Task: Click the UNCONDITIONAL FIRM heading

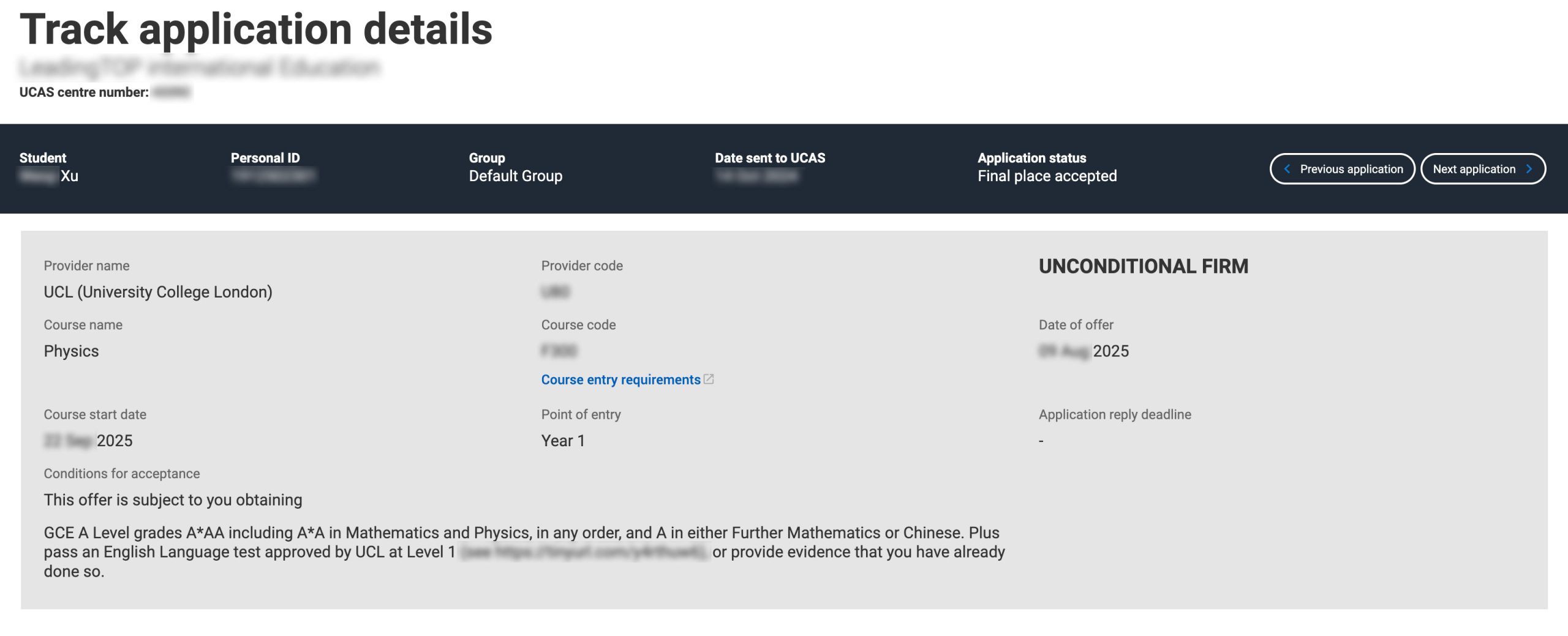Action: 1143,266
